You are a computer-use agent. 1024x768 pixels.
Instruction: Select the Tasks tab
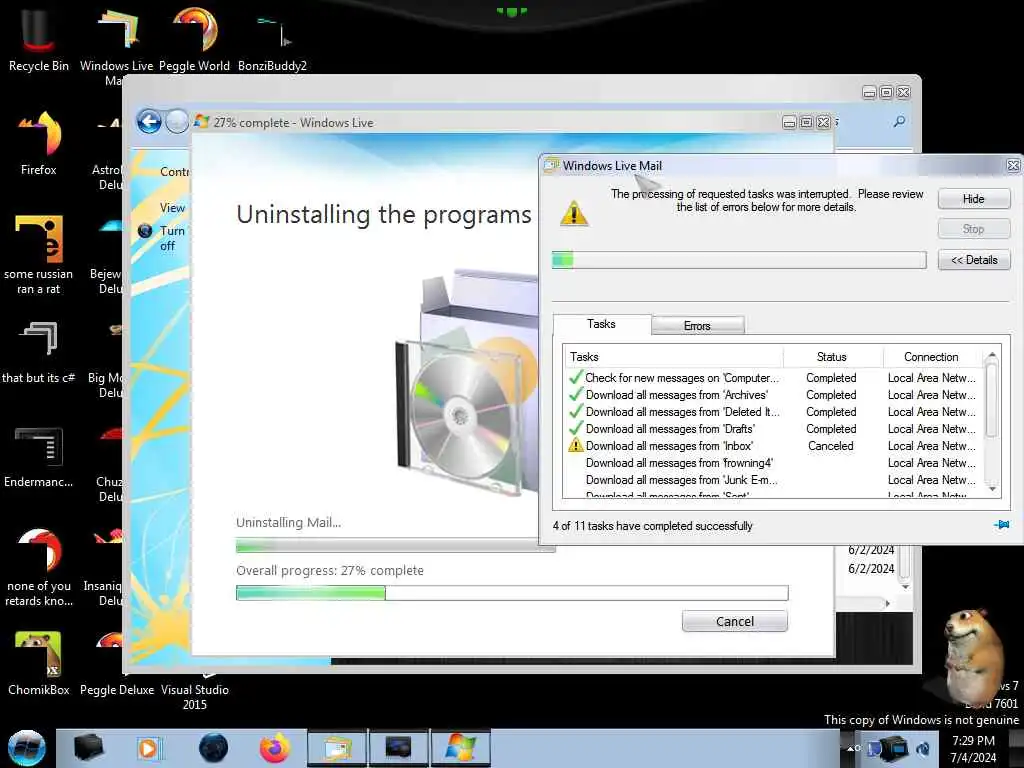pyautogui.click(x=601, y=324)
